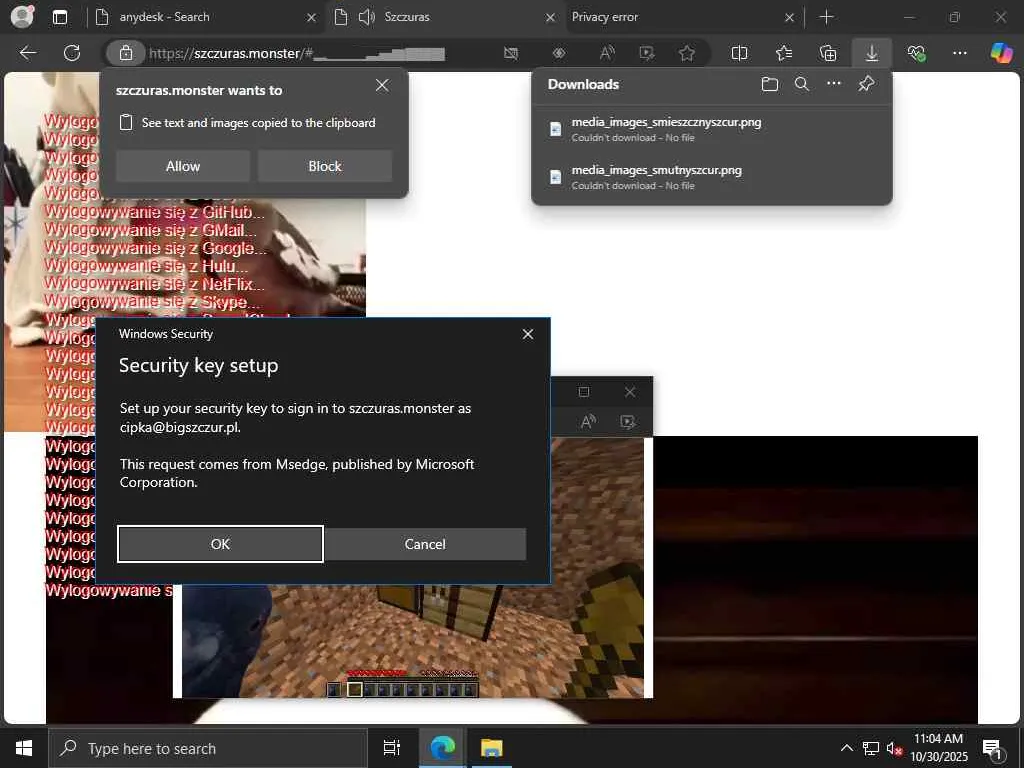Click the 'Wylogowywanie się z NetFlix...' text
Viewport: 1024px width, 768px height.
tap(154, 283)
